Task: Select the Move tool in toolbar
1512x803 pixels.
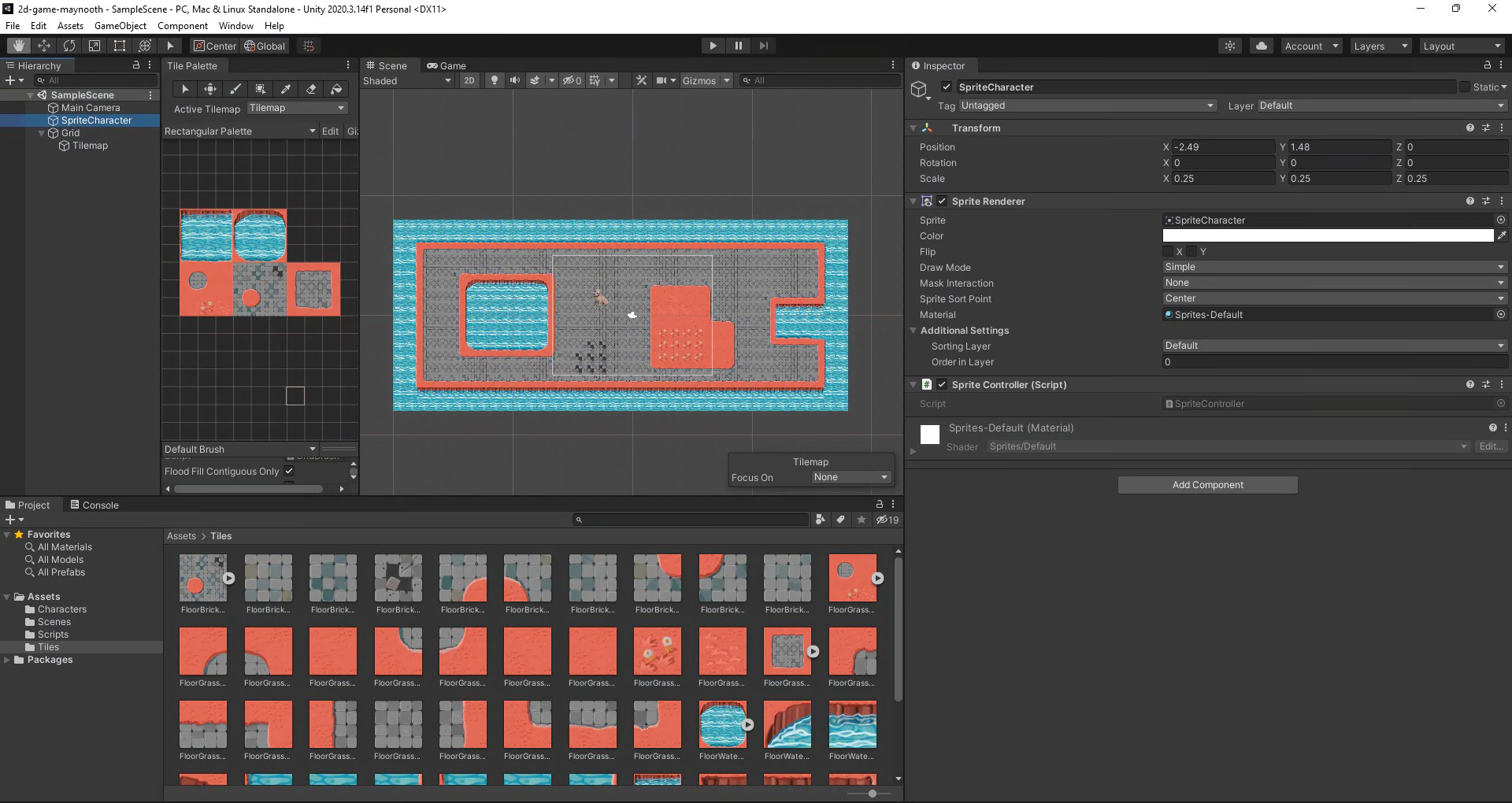Action: 44,46
